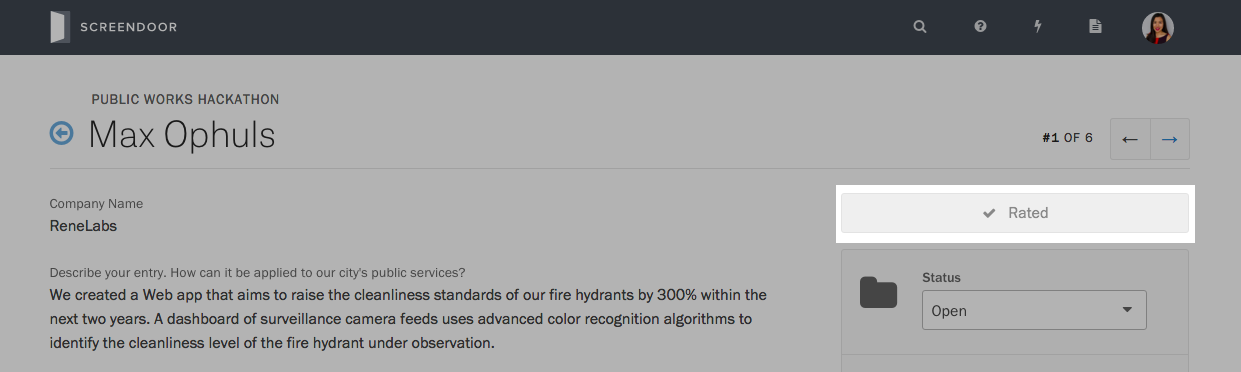Select the ReneLabs company name value
The image size is (1241, 372).
[83, 226]
